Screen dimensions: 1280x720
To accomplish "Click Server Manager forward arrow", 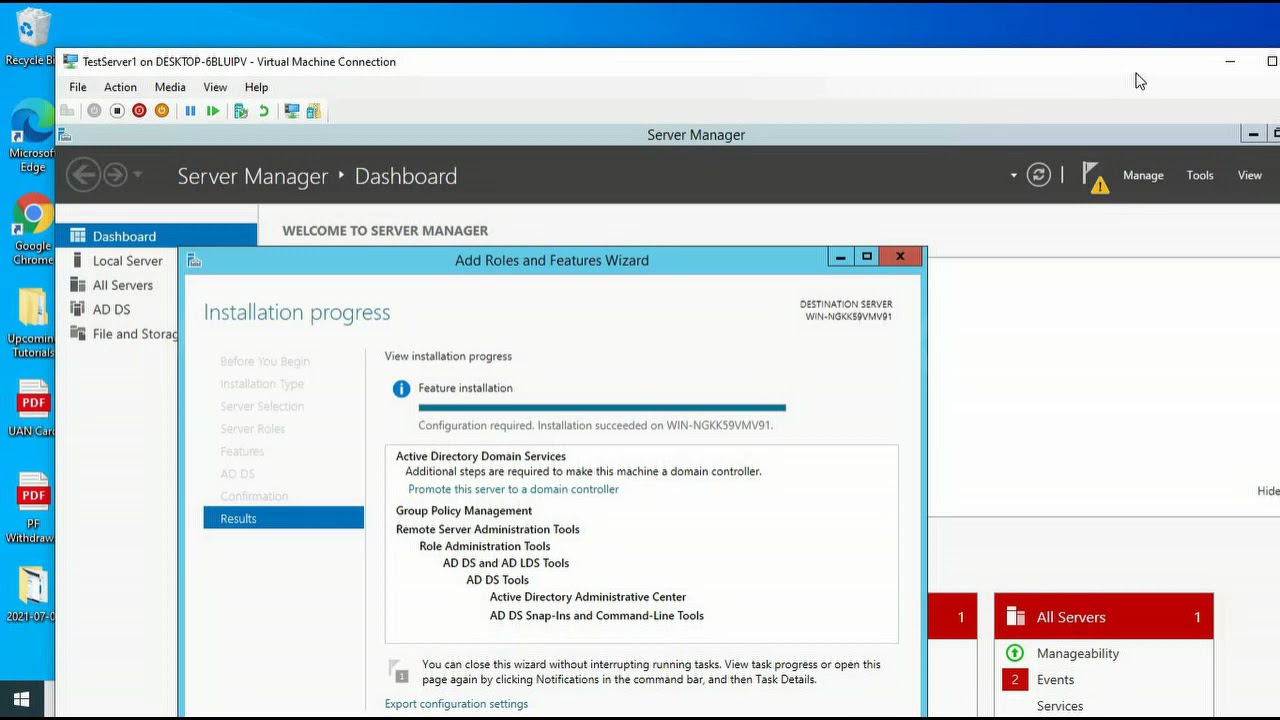I will tap(115, 175).
